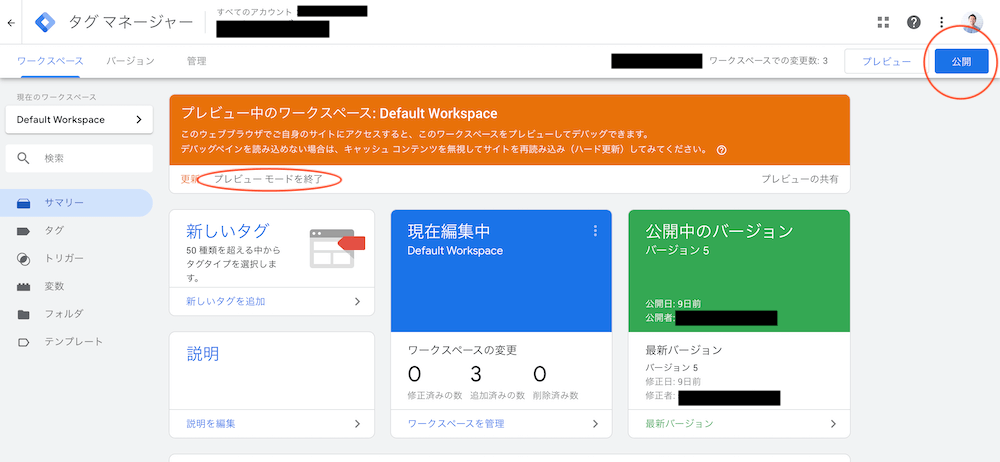Click 公開日: 9日前 text
The image size is (1000, 462).
pos(673,304)
